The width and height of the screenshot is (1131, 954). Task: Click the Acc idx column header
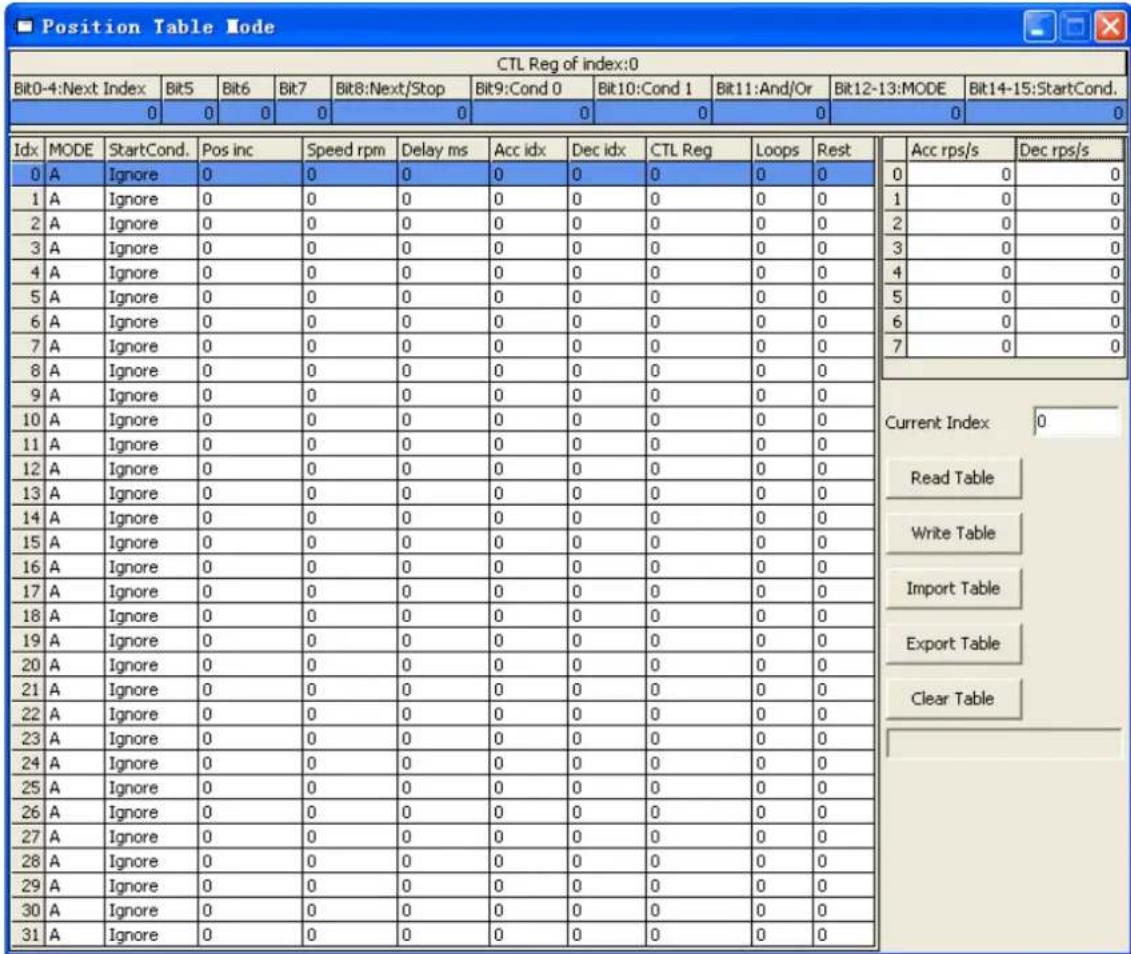point(529,150)
